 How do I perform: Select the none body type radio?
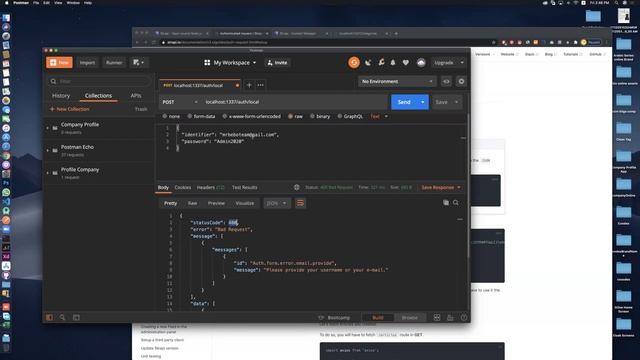(165, 116)
